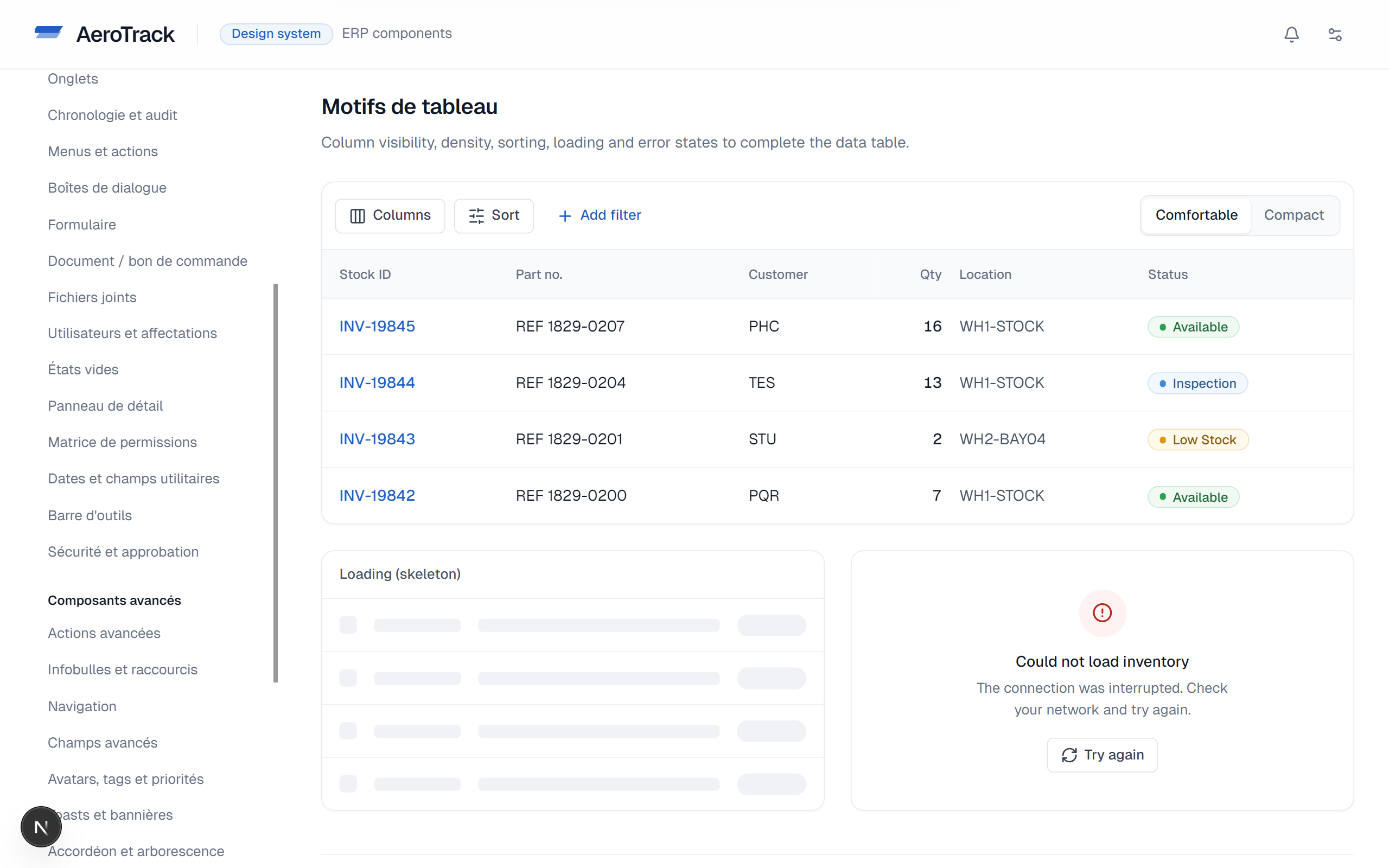Go to Actions avancées
The height and width of the screenshot is (868, 1389).
(x=105, y=633)
